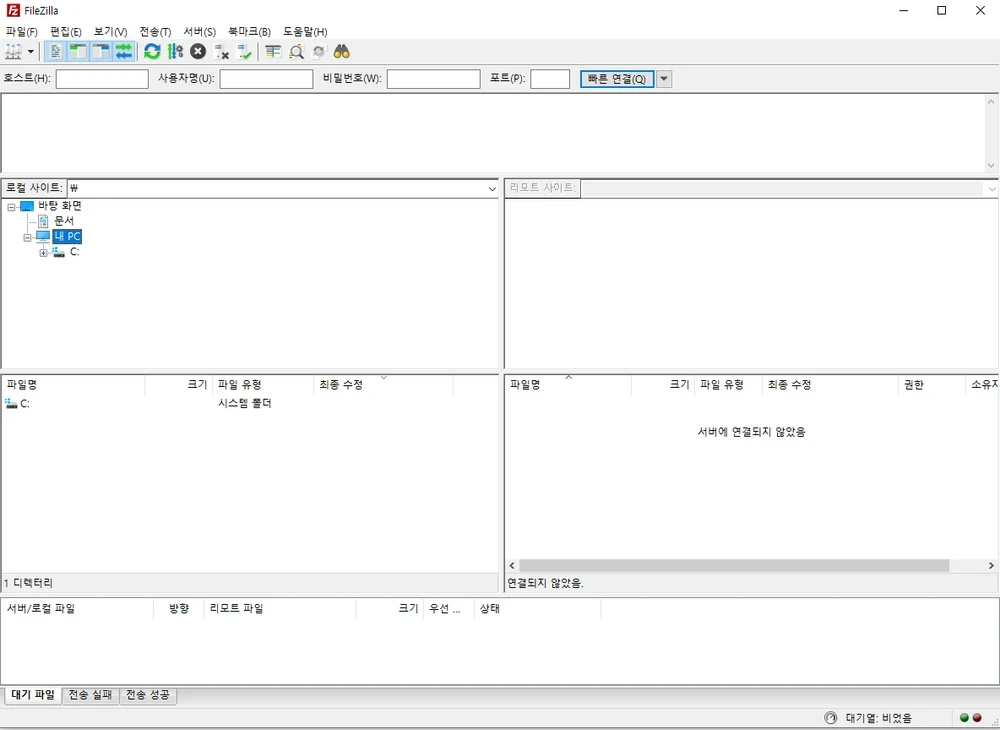This screenshot has width=1000, height=730.
Task: Expand the C: drive tree node
Action: (43, 253)
